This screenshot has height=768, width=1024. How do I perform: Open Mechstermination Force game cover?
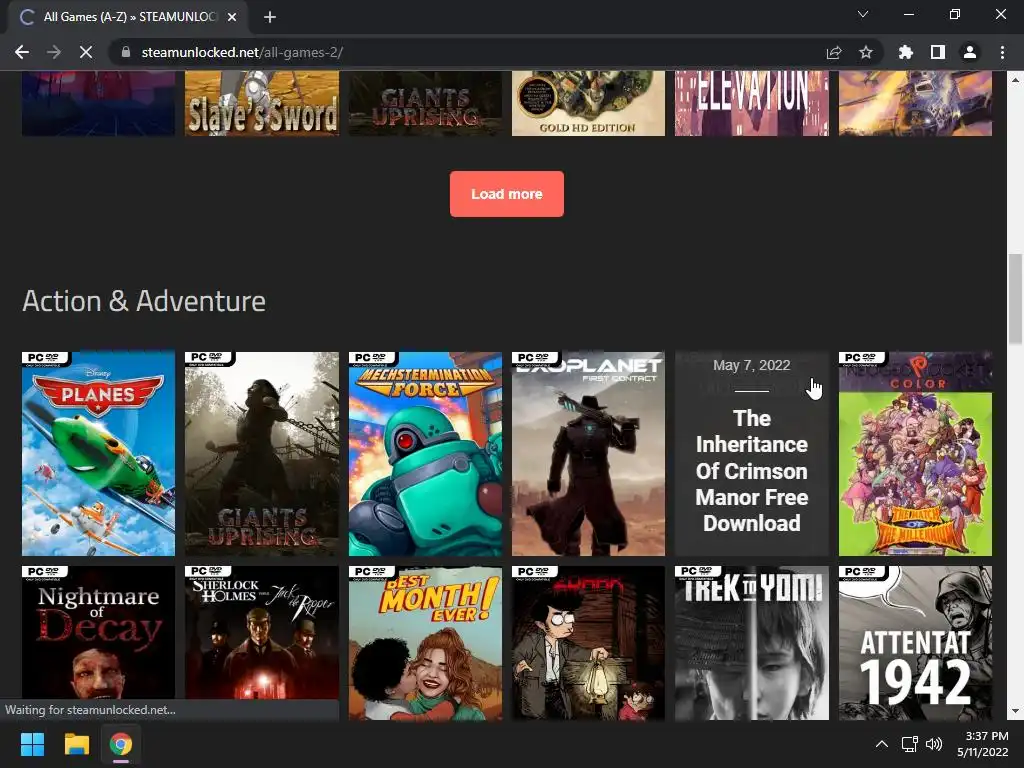(425, 454)
